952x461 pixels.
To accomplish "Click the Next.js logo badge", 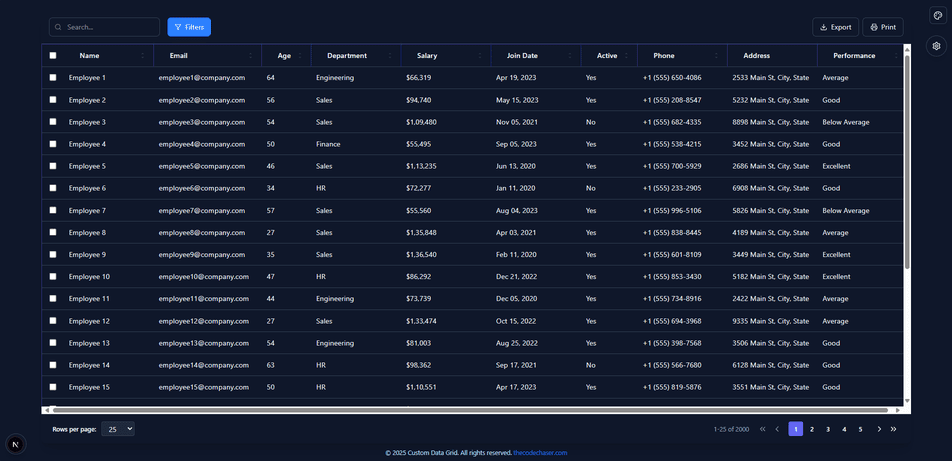I will click(x=16, y=444).
